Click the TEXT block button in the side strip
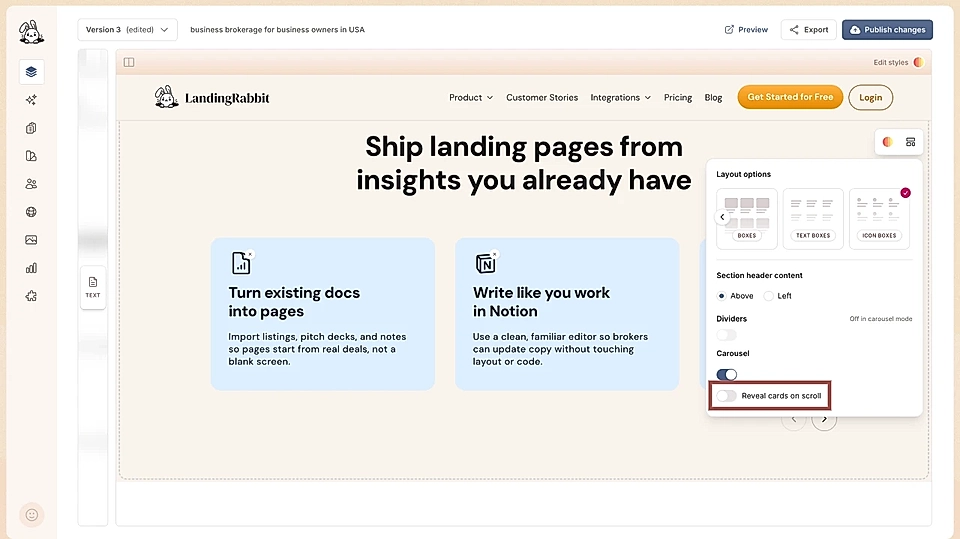960x539 pixels. pyautogui.click(x=93, y=287)
